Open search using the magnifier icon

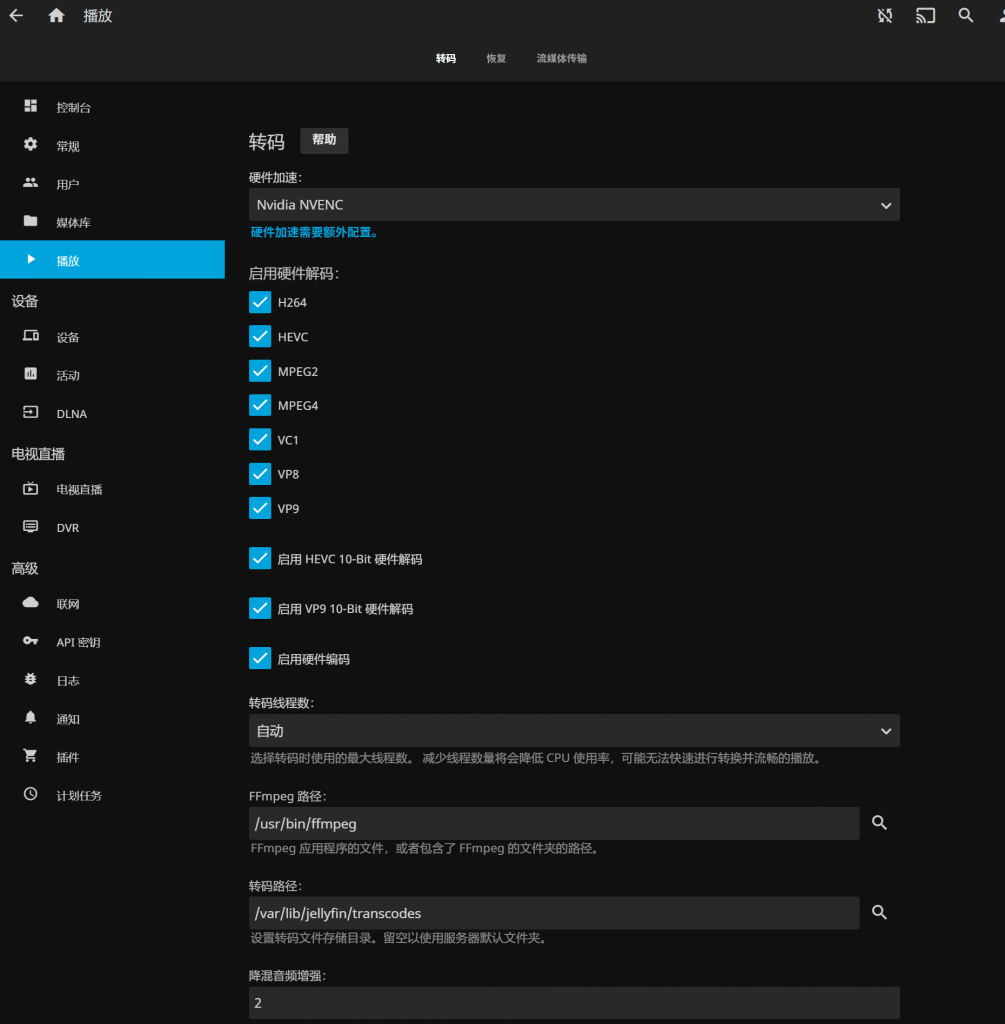965,15
